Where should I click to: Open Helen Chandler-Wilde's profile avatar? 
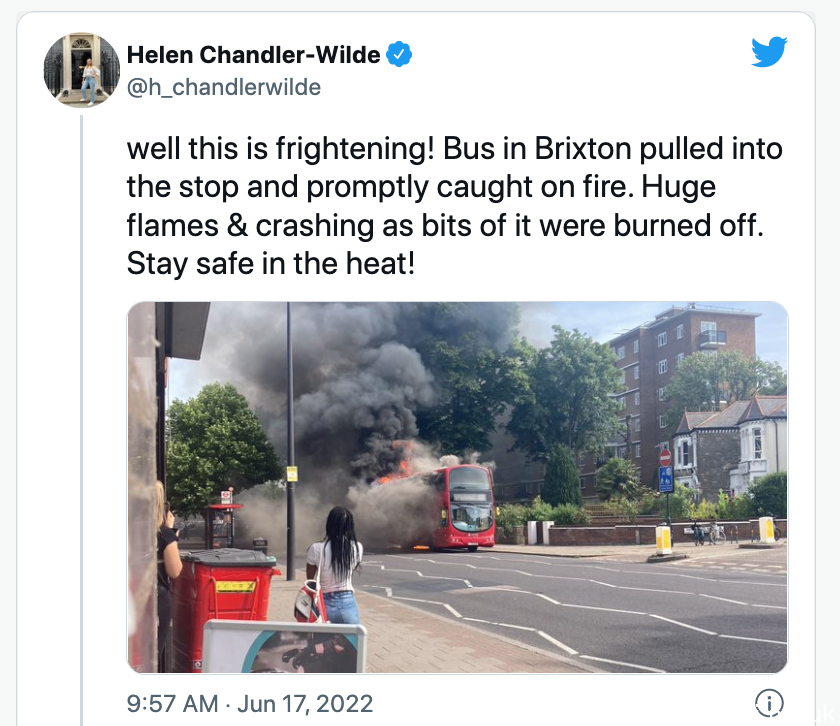tap(81, 70)
